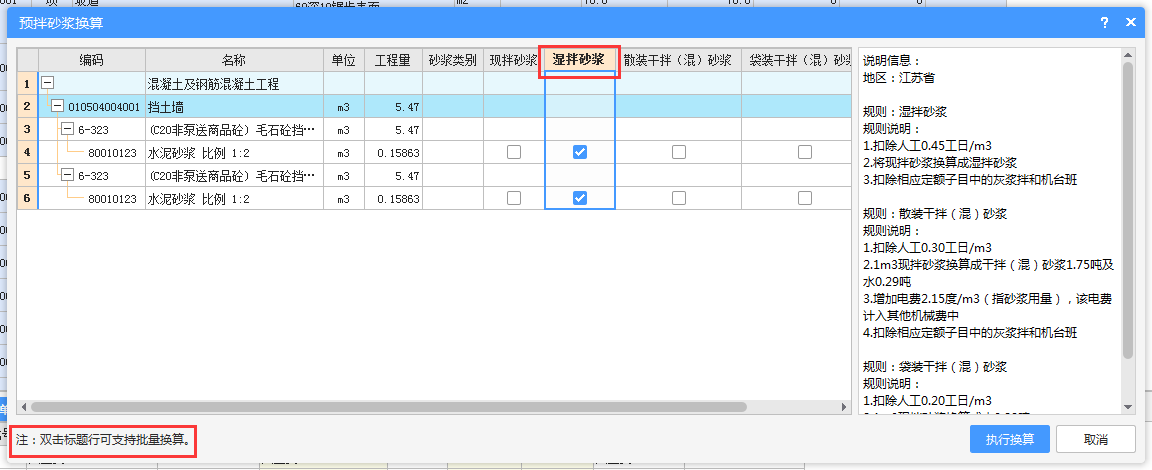Close the 预拌砂浆换算 dialog
The image size is (1152, 470).
[x=1131, y=21]
